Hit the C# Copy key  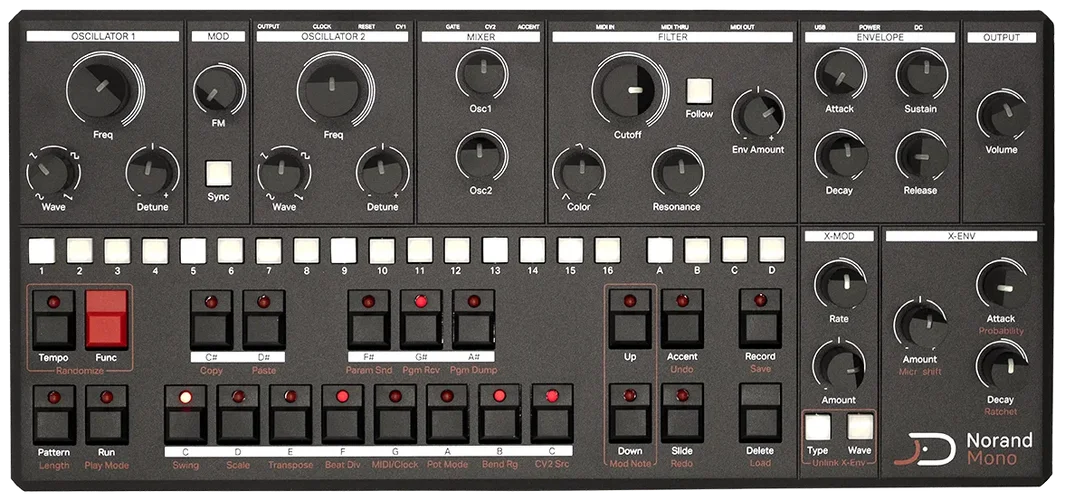tap(211, 320)
